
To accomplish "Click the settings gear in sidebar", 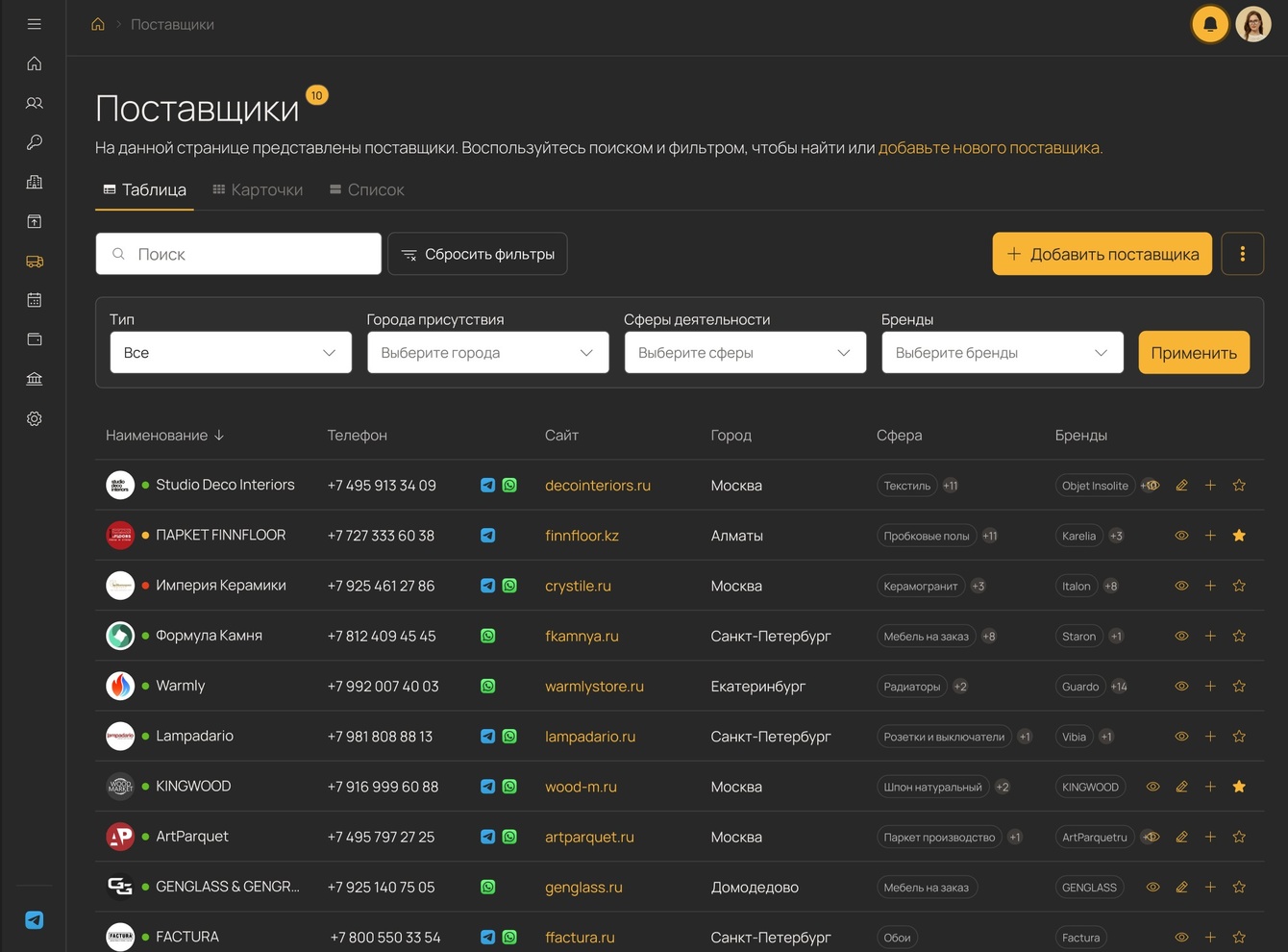I will point(35,419).
